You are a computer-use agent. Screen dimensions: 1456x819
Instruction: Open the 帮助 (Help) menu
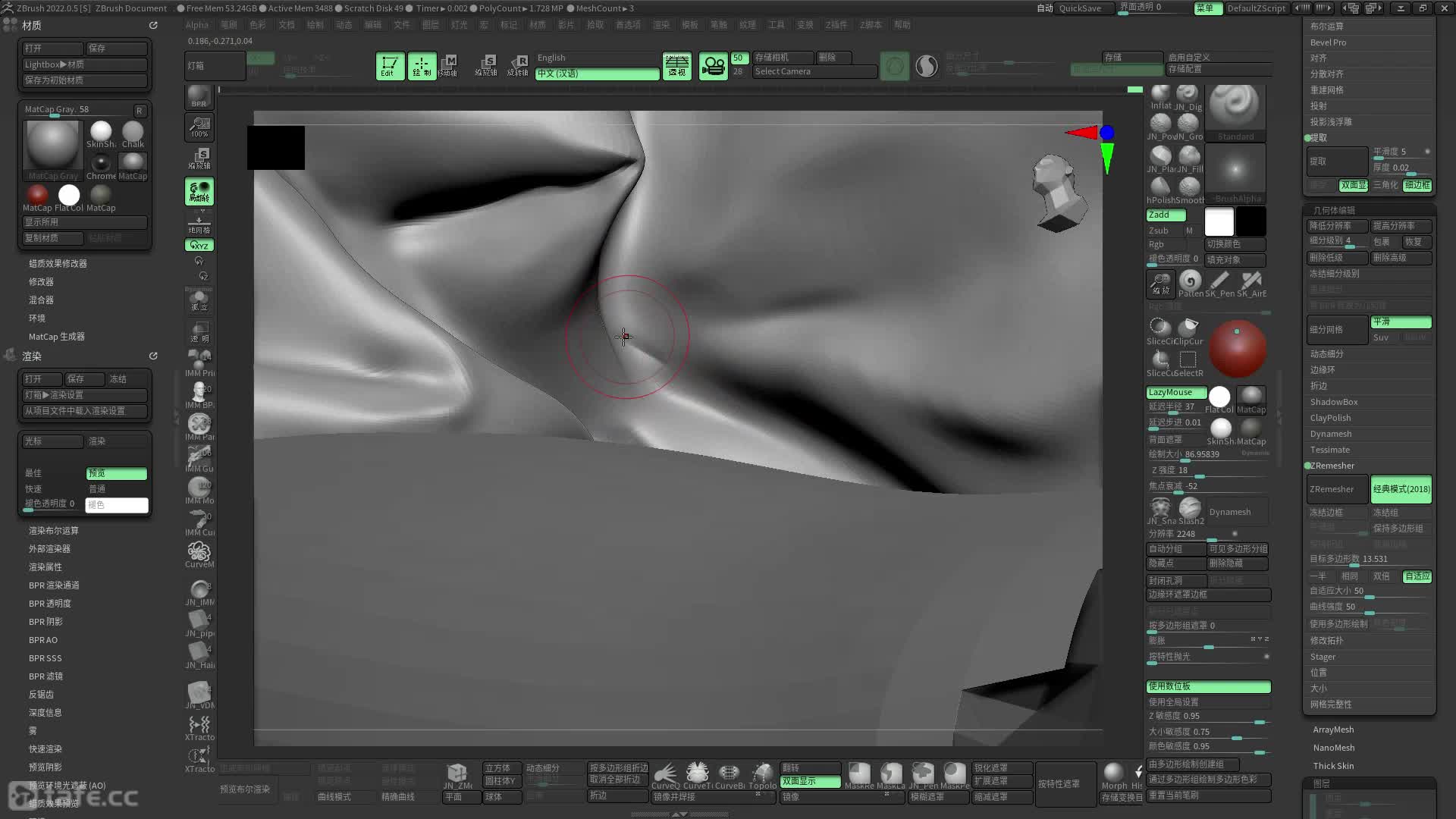[x=902, y=25]
